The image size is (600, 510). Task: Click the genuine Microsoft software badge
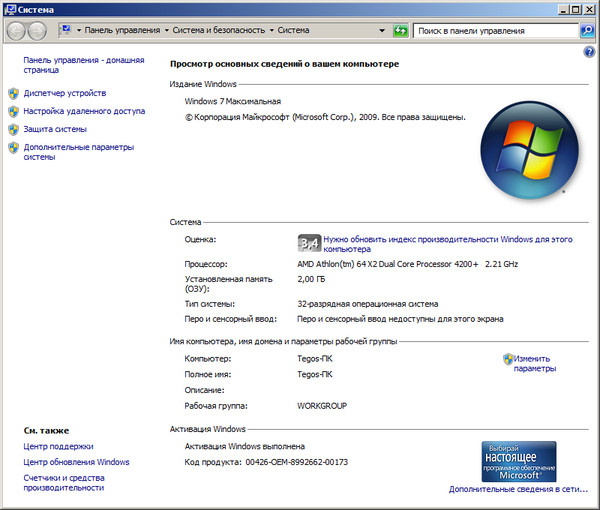click(x=519, y=461)
